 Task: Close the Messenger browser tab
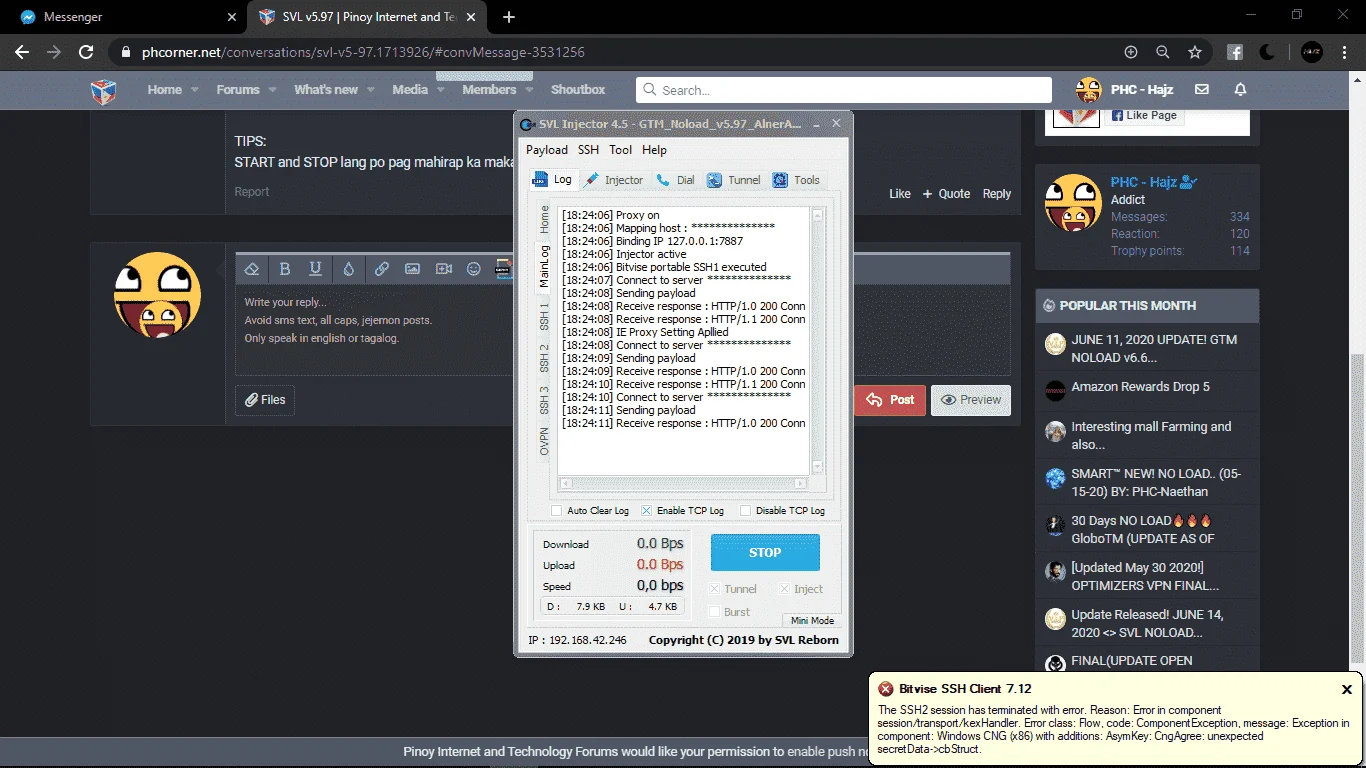(x=232, y=17)
